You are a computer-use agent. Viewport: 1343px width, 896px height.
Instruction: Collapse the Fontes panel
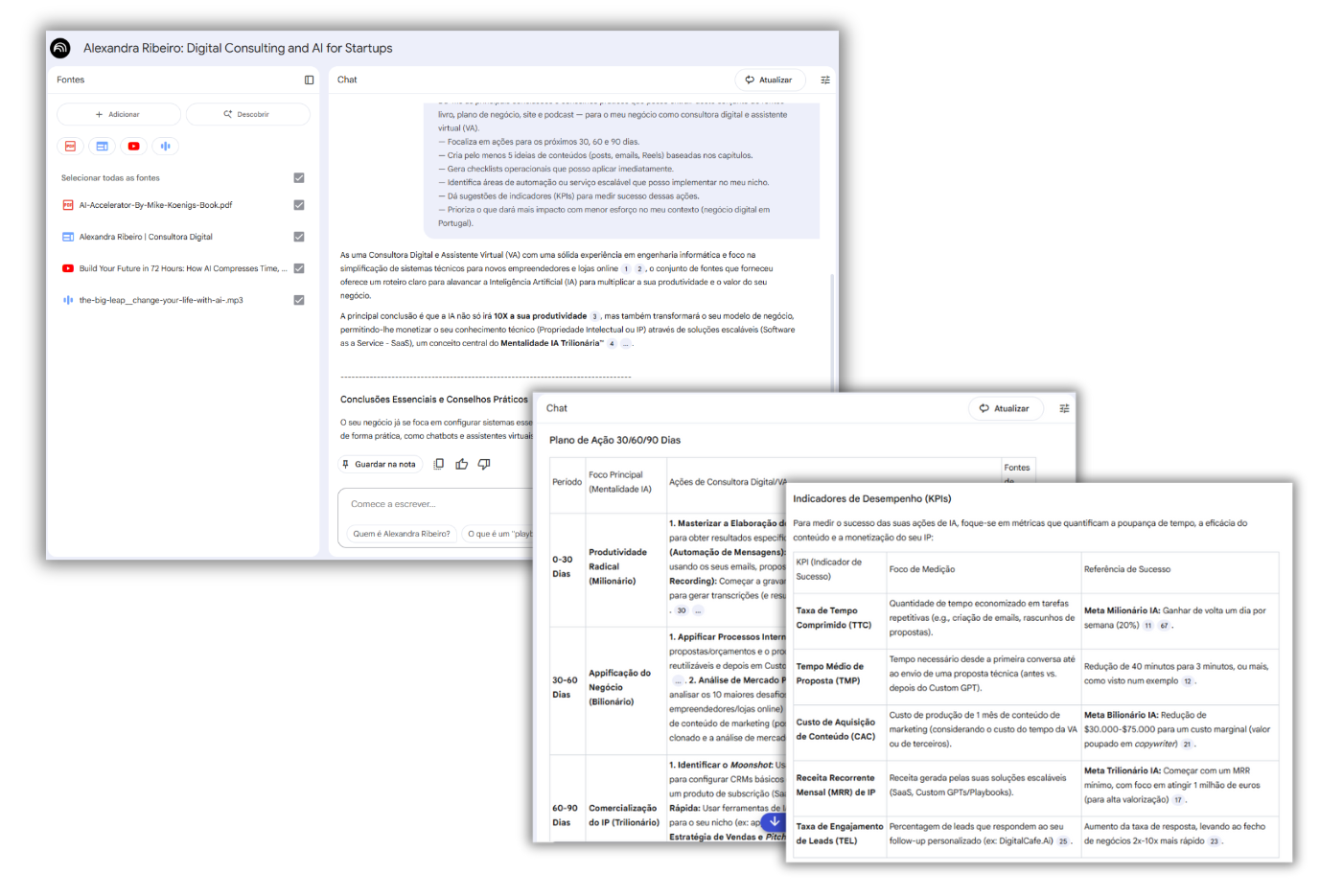pos(308,80)
